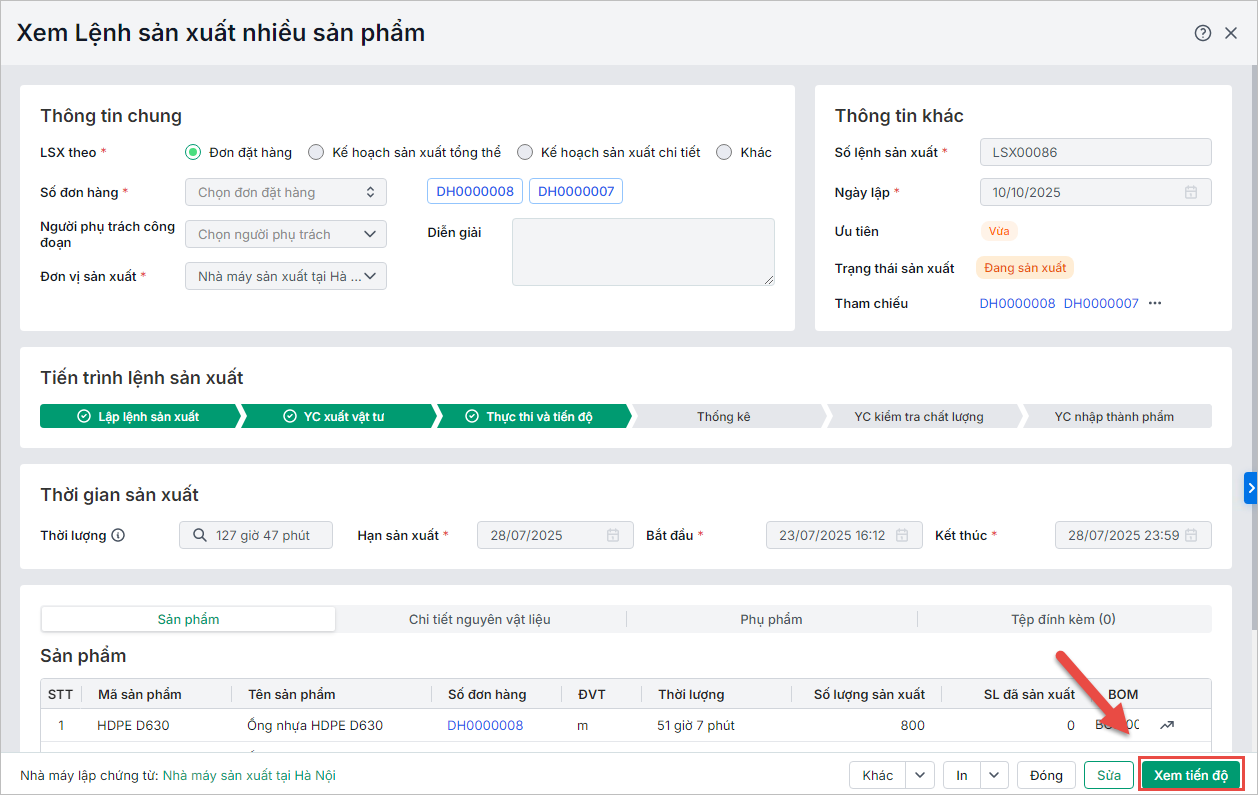Image resolution: width=1258 pixels, height=795 pixels.
Task: Expand the Chọn người phụ trách dropdown
Action: [285, 234]
